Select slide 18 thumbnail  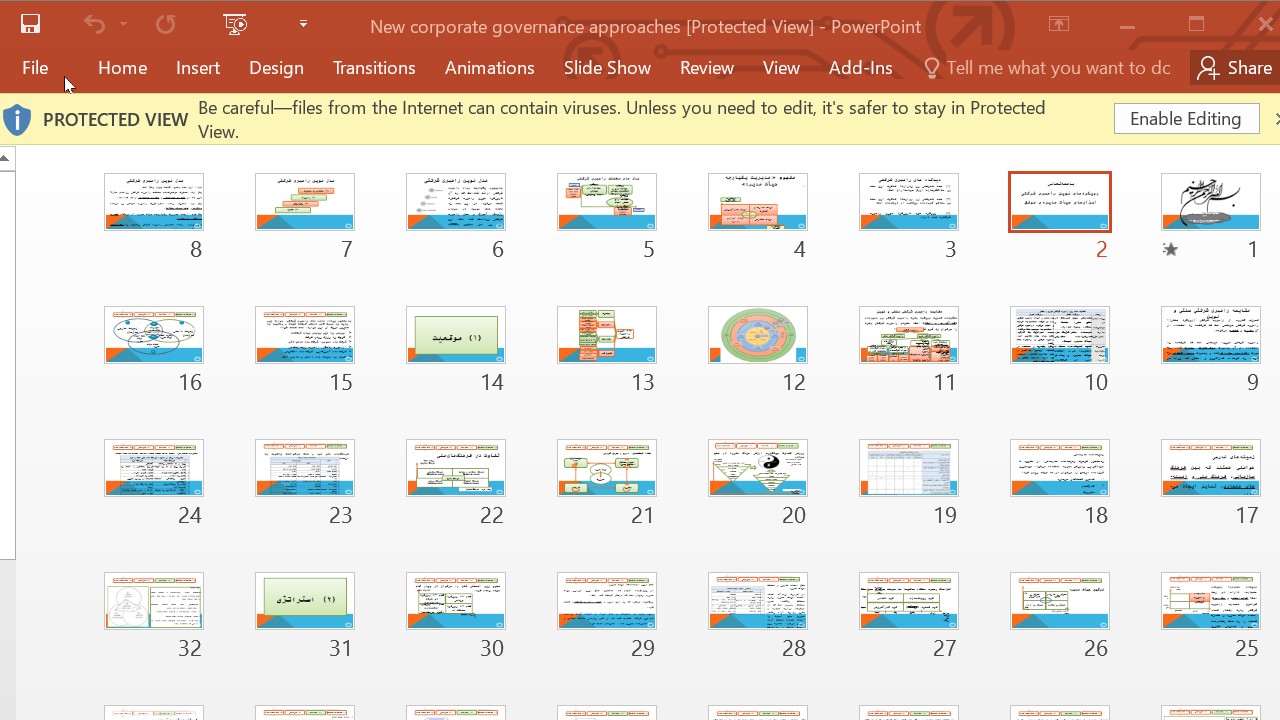coord(1060,468)
